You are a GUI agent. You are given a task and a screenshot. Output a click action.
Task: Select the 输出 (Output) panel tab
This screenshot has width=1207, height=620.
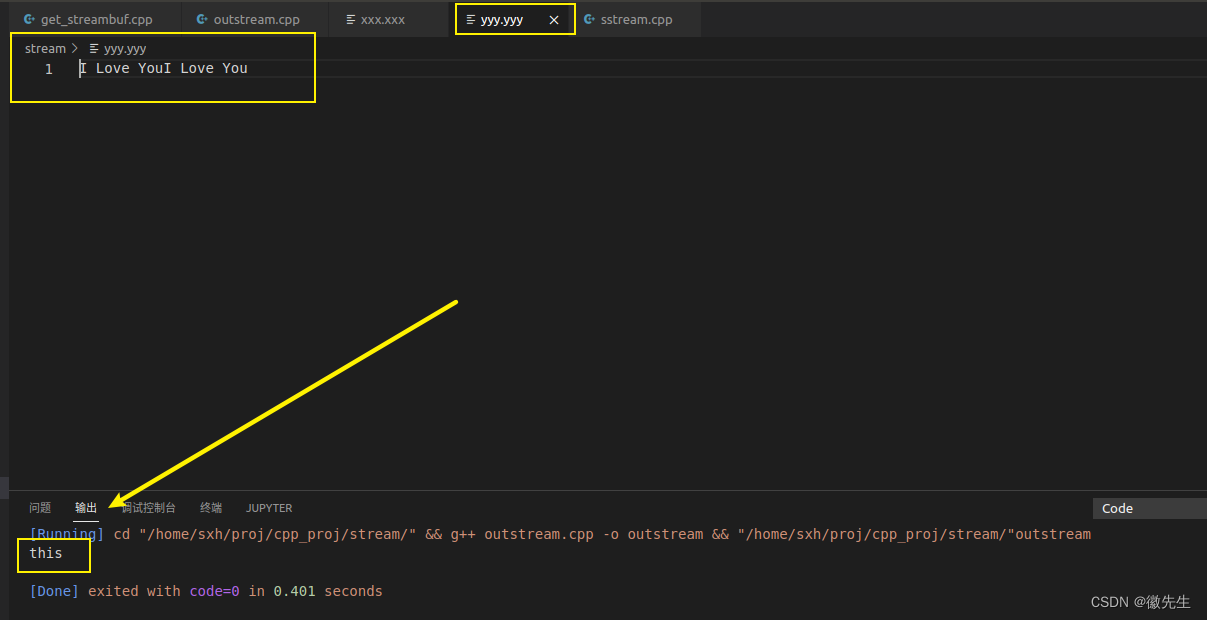[86, 508]
